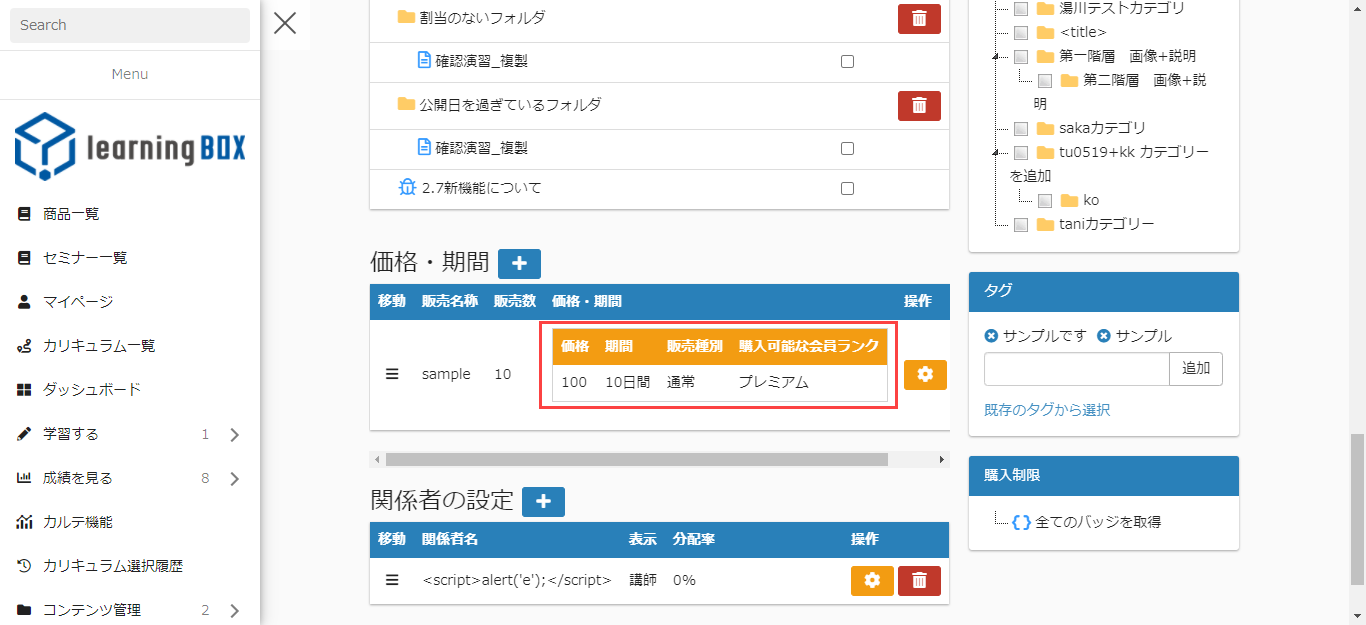This screenshot has height=625, width=1366.
Task: Tick the sakaカテゴリ category checkbox
Action: pyautogui.click(x=1021, y=128)
